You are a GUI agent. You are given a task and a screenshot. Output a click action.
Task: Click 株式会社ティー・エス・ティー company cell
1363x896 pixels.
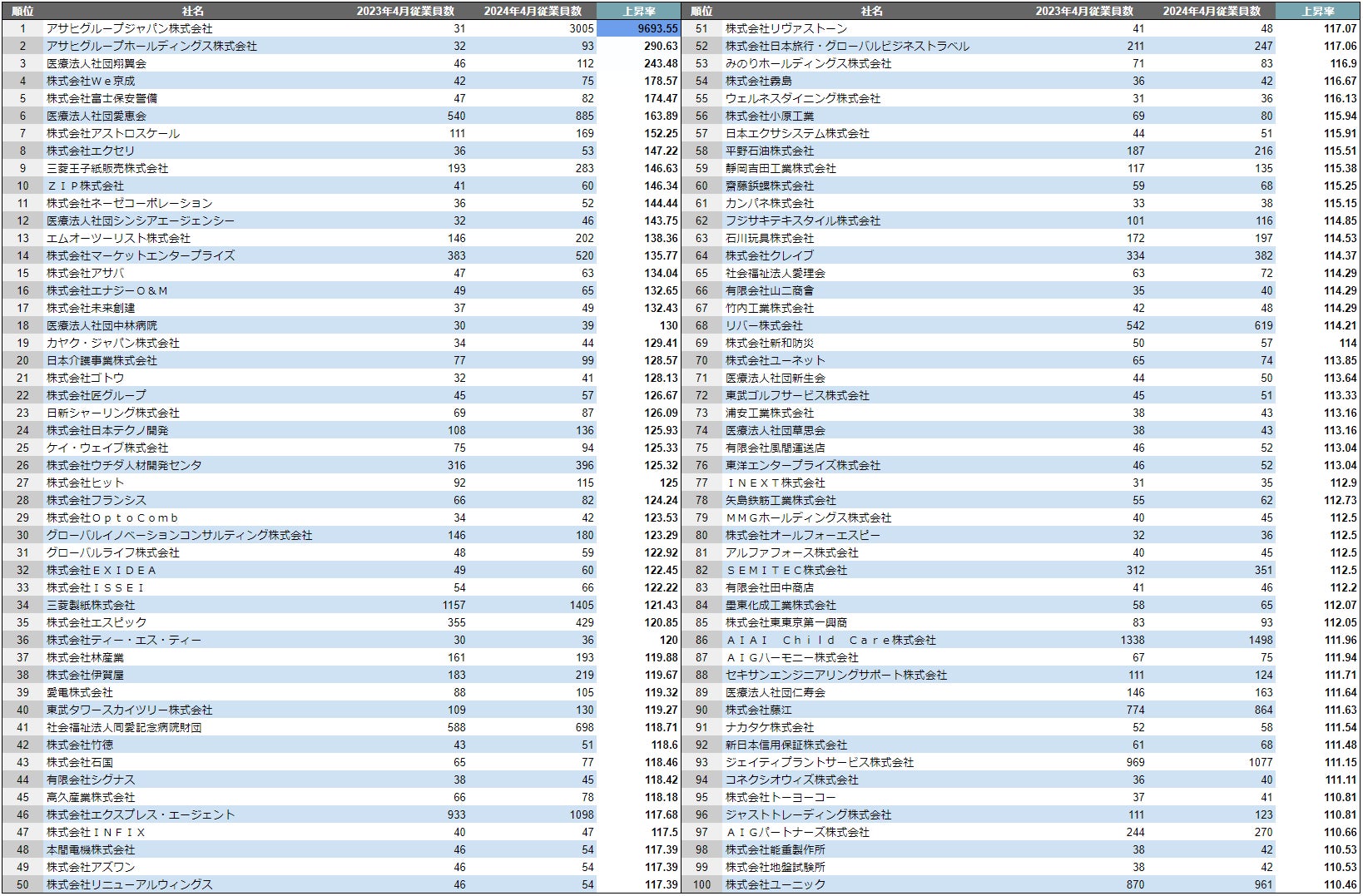pos(124,640)
